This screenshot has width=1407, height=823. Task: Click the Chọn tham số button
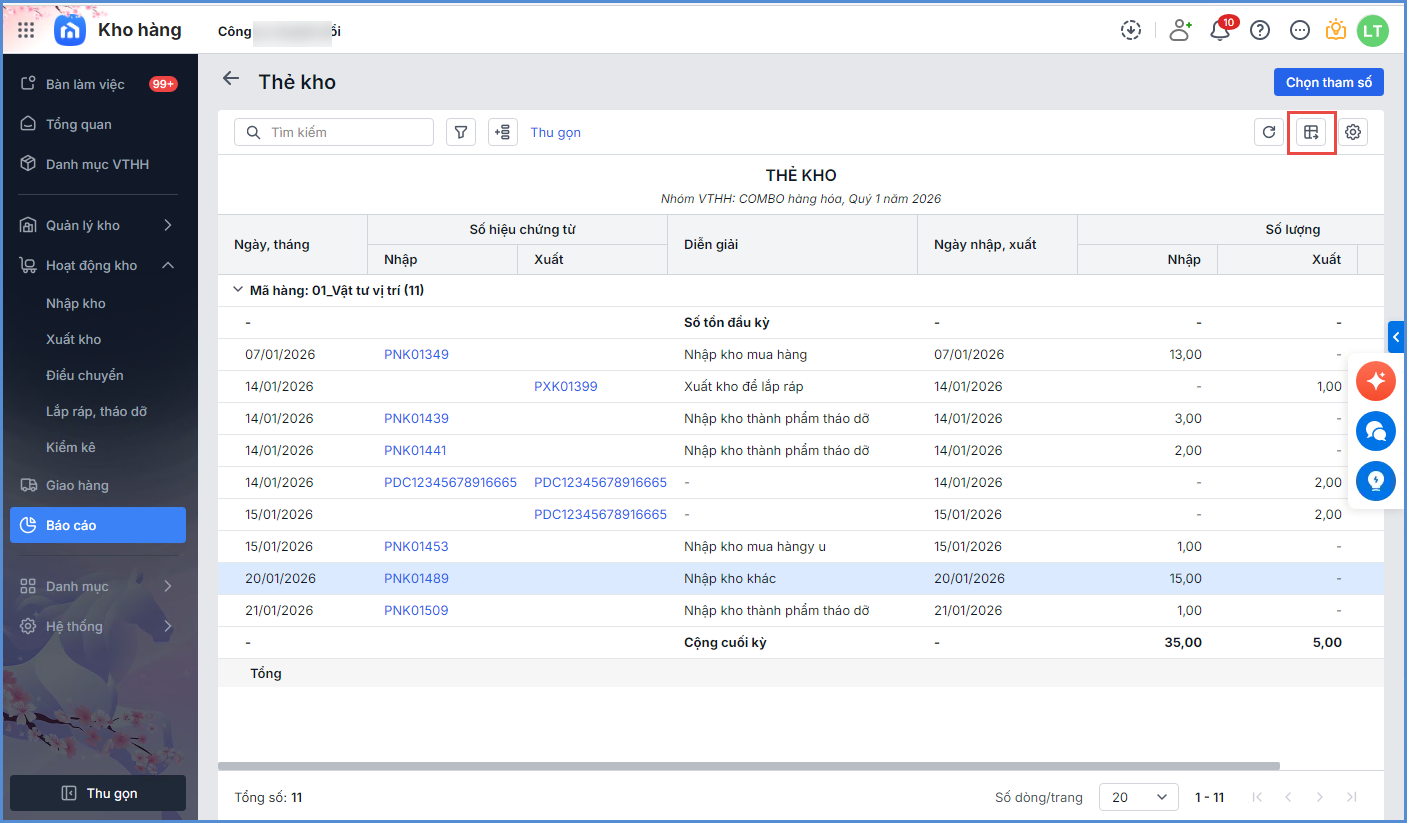[x=1327, y=82]
